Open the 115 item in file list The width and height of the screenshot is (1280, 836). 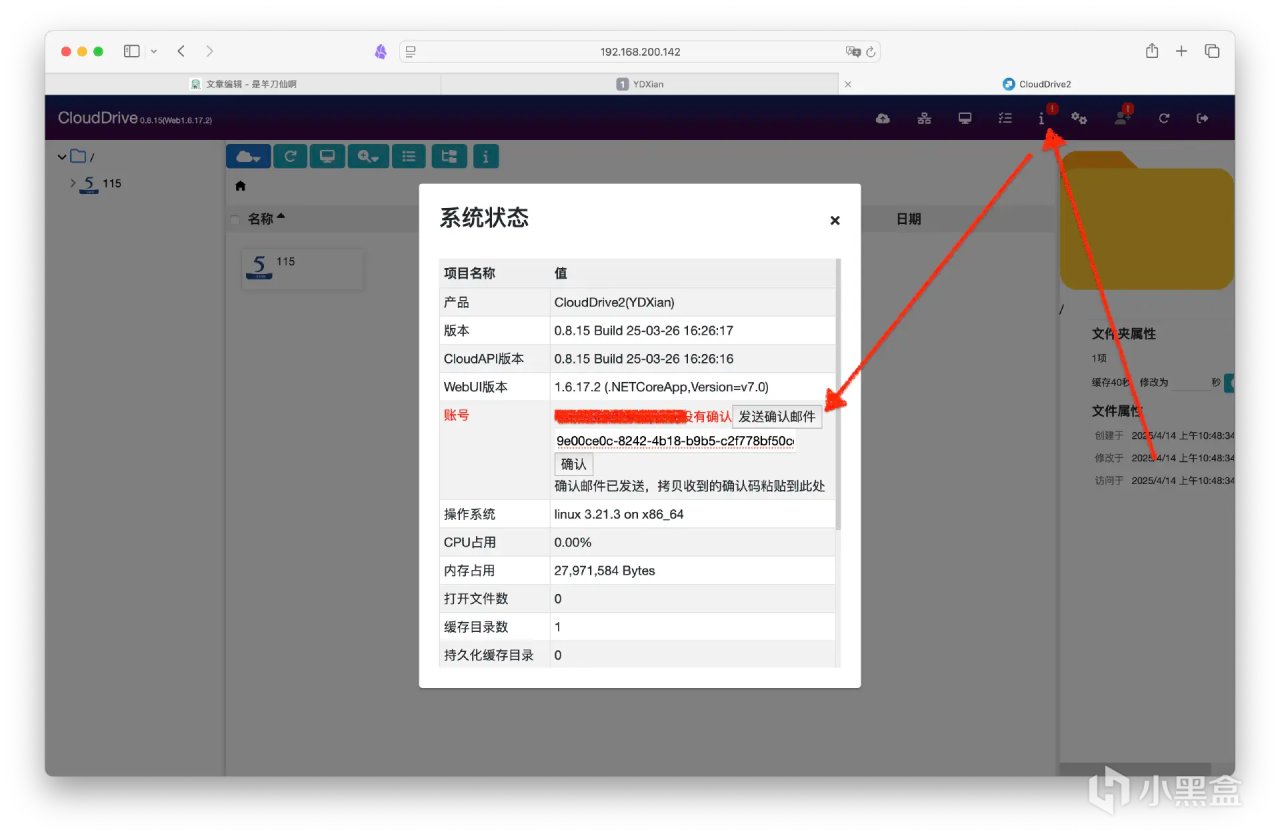tap(303, 269)
